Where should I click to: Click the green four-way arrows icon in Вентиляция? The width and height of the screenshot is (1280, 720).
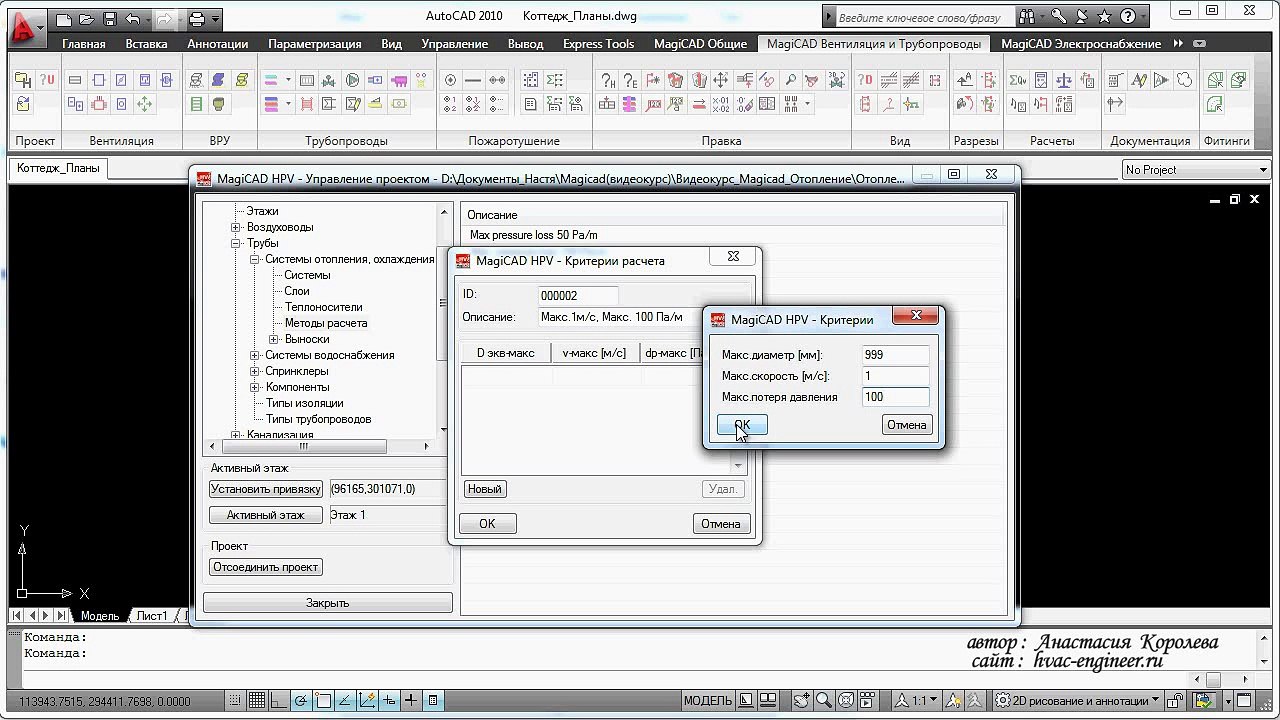pos(145,103)
